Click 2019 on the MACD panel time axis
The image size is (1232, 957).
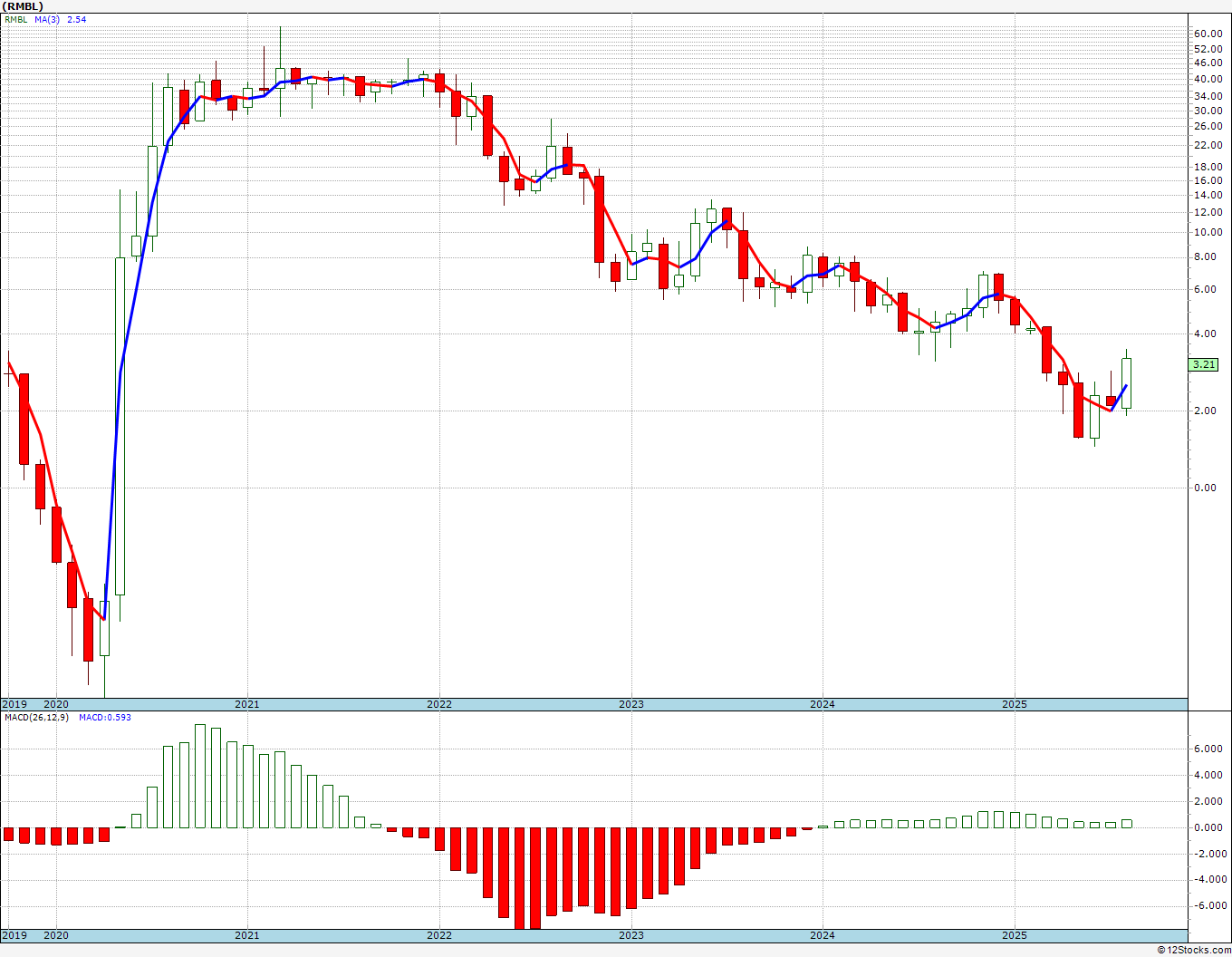coord(14,935)
